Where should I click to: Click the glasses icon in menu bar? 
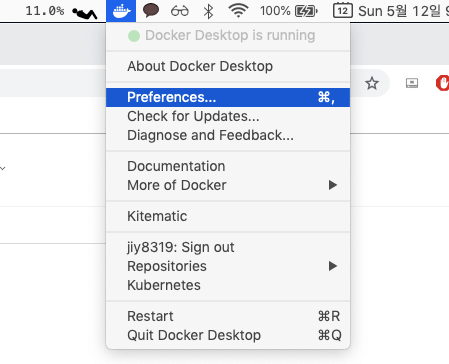point(180,11)
